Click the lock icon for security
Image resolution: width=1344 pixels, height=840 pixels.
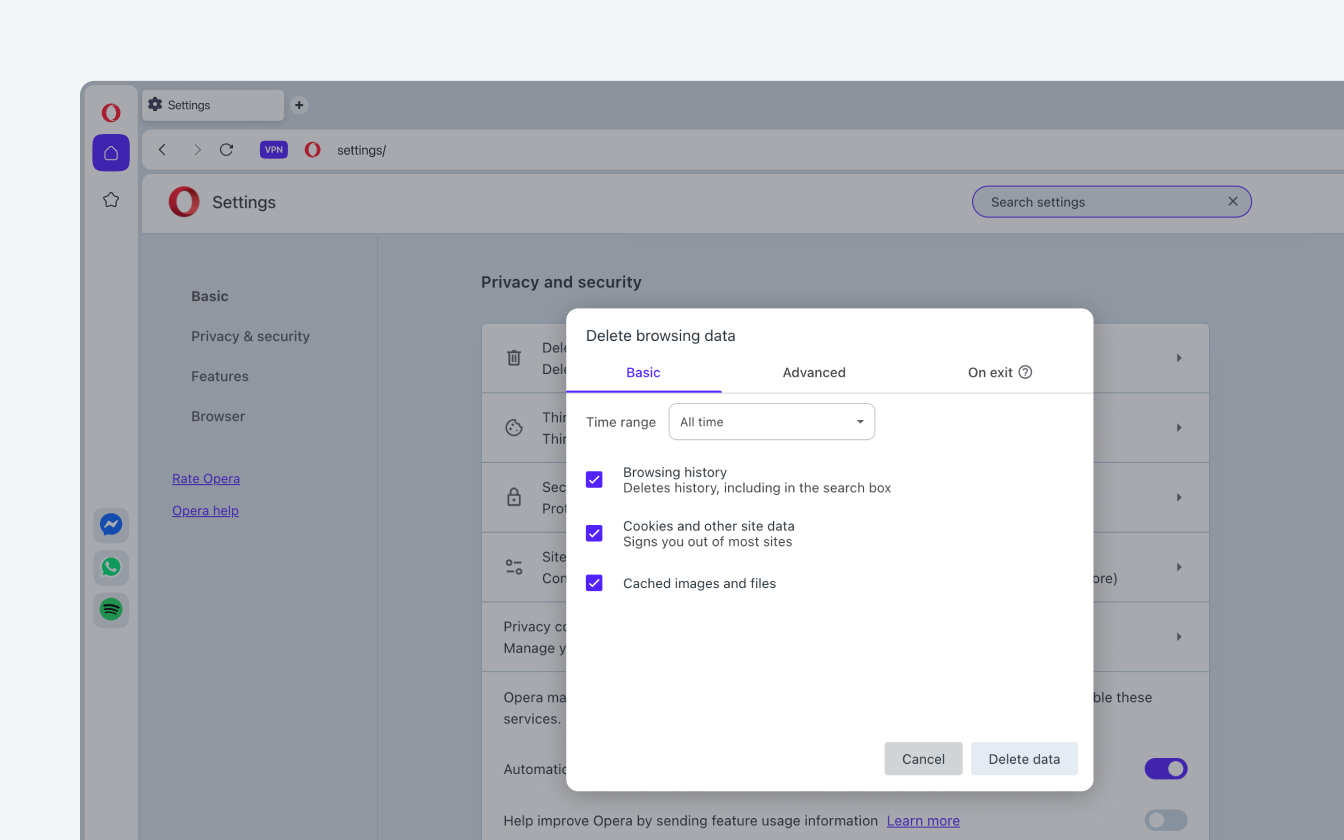(x=514, y=497)
